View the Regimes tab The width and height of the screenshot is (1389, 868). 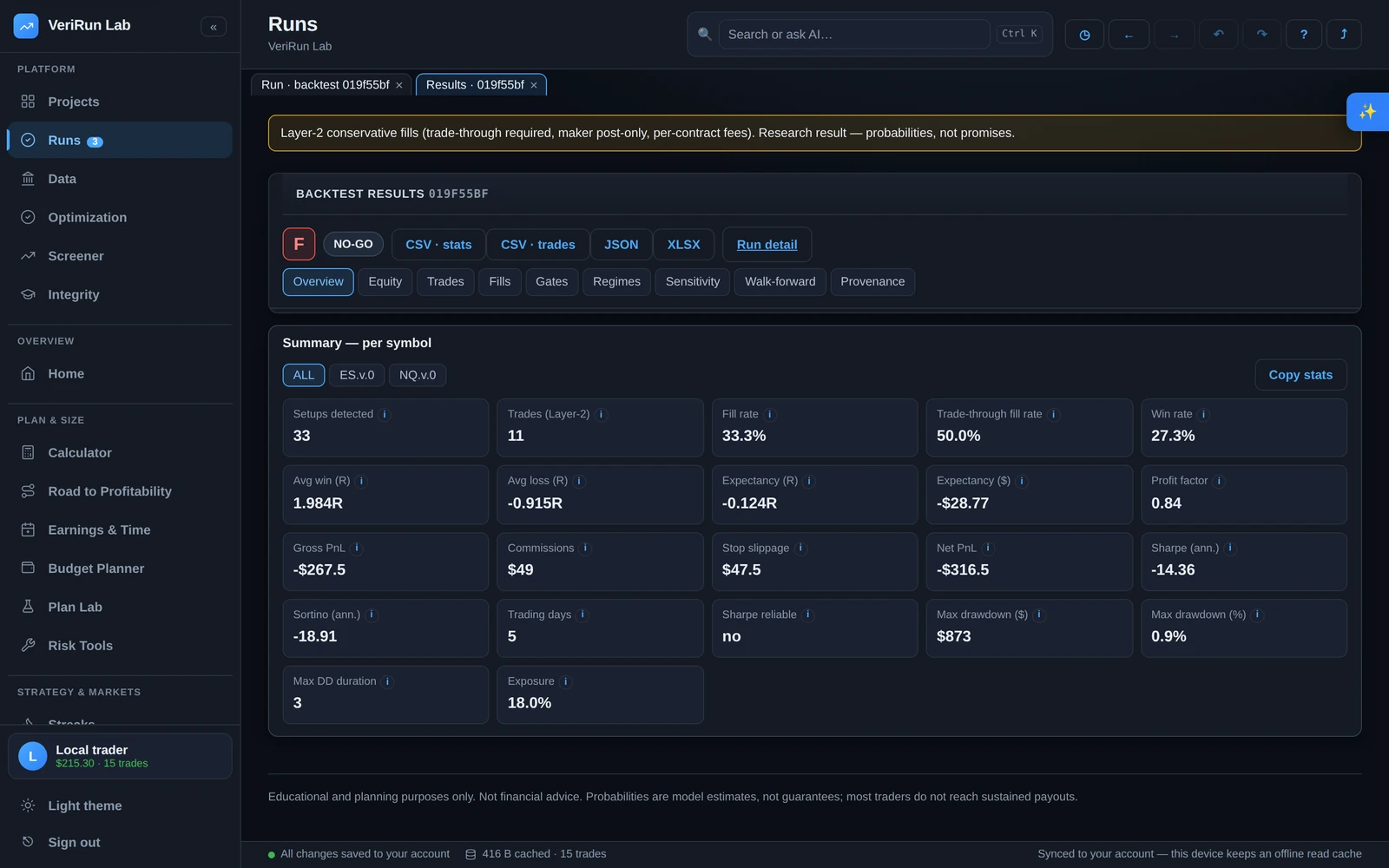click(x=616, y=282)
